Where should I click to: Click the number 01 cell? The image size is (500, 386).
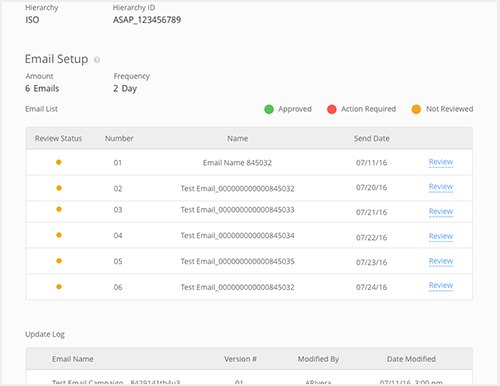point(118,163)
